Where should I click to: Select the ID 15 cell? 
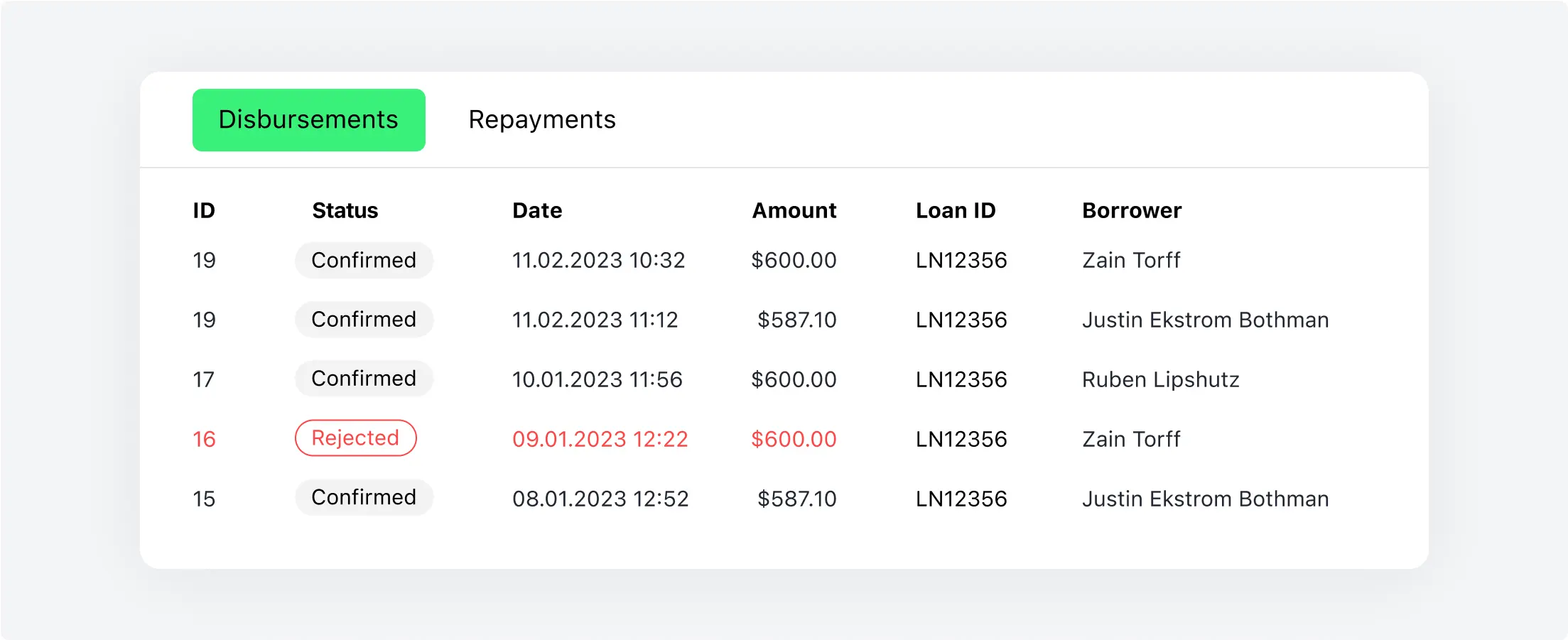(204, 499)
